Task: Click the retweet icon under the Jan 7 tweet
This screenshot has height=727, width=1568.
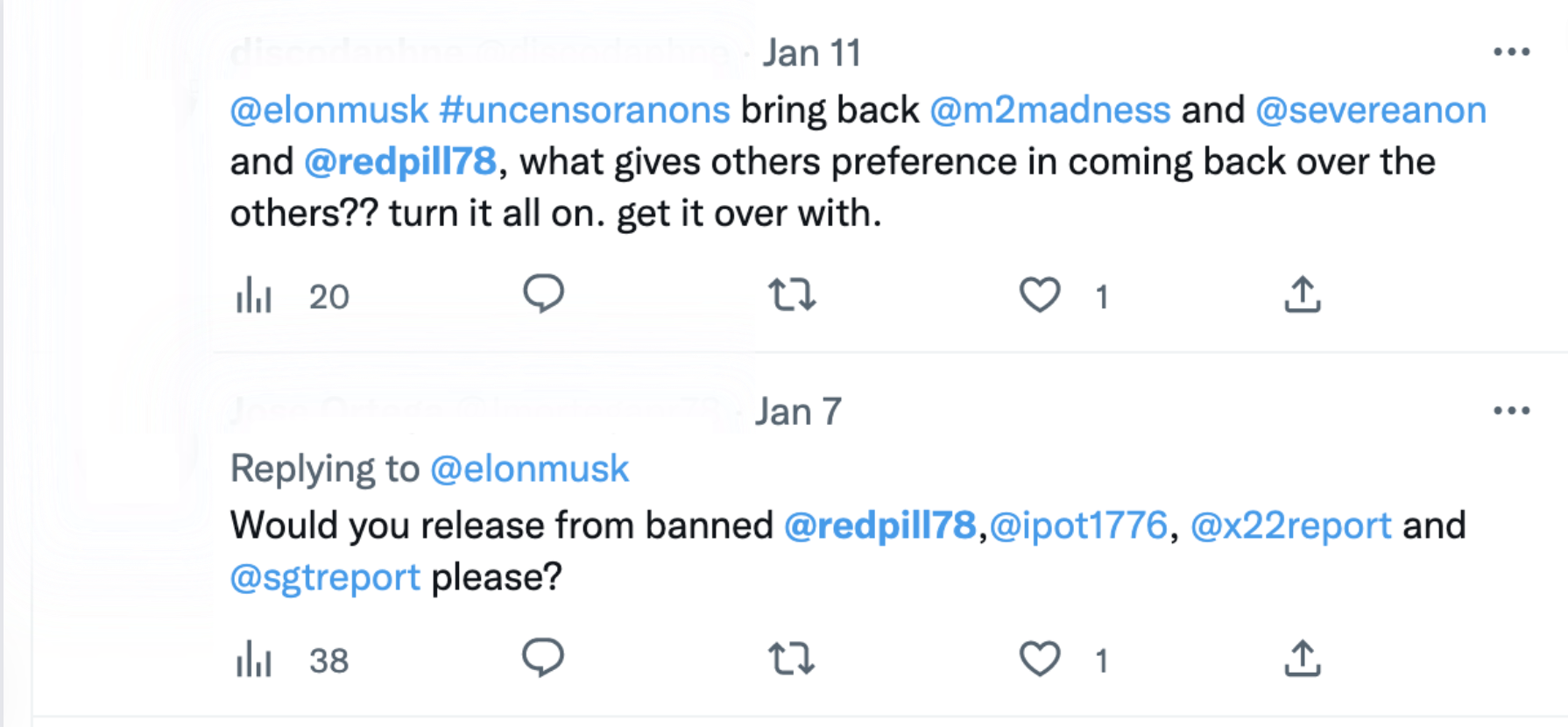Action: [x=791, y=660]
